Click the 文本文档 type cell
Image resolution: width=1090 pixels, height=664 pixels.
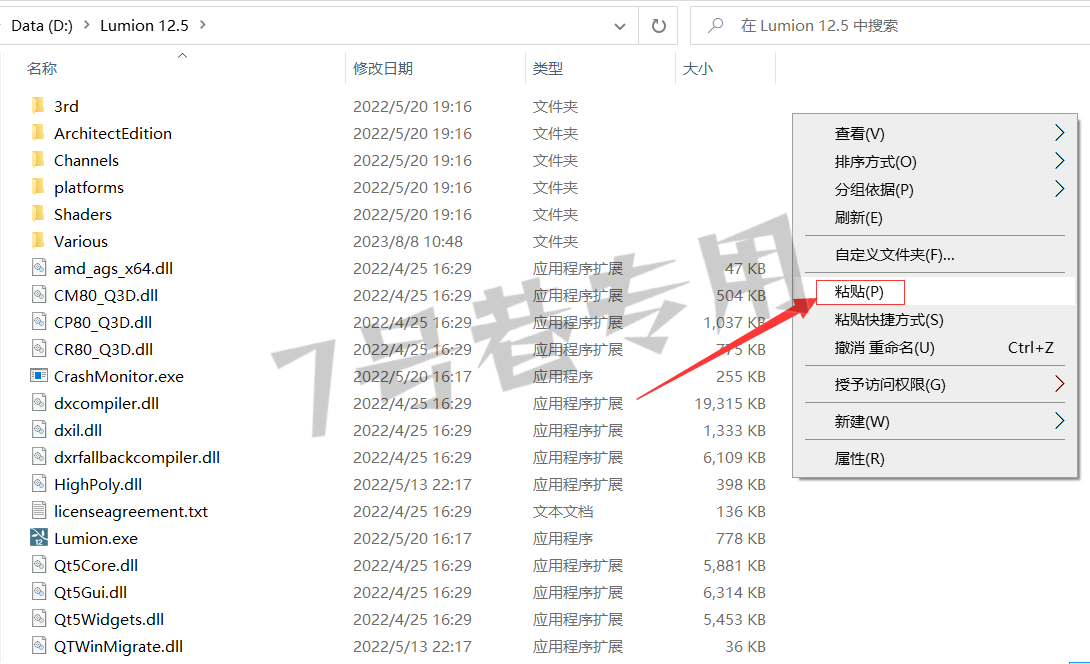[x=563, y=511]
